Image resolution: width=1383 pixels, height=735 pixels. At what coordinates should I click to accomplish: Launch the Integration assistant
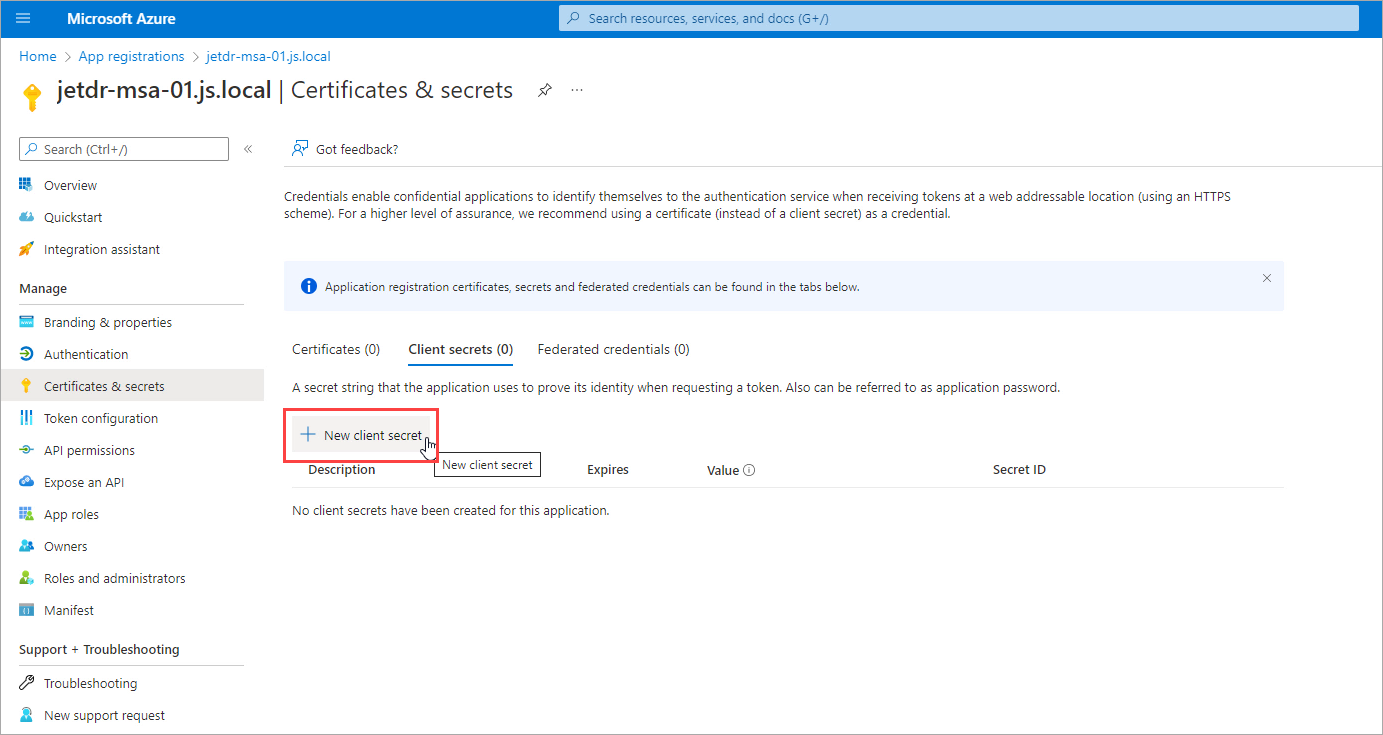tap(101, 249)
